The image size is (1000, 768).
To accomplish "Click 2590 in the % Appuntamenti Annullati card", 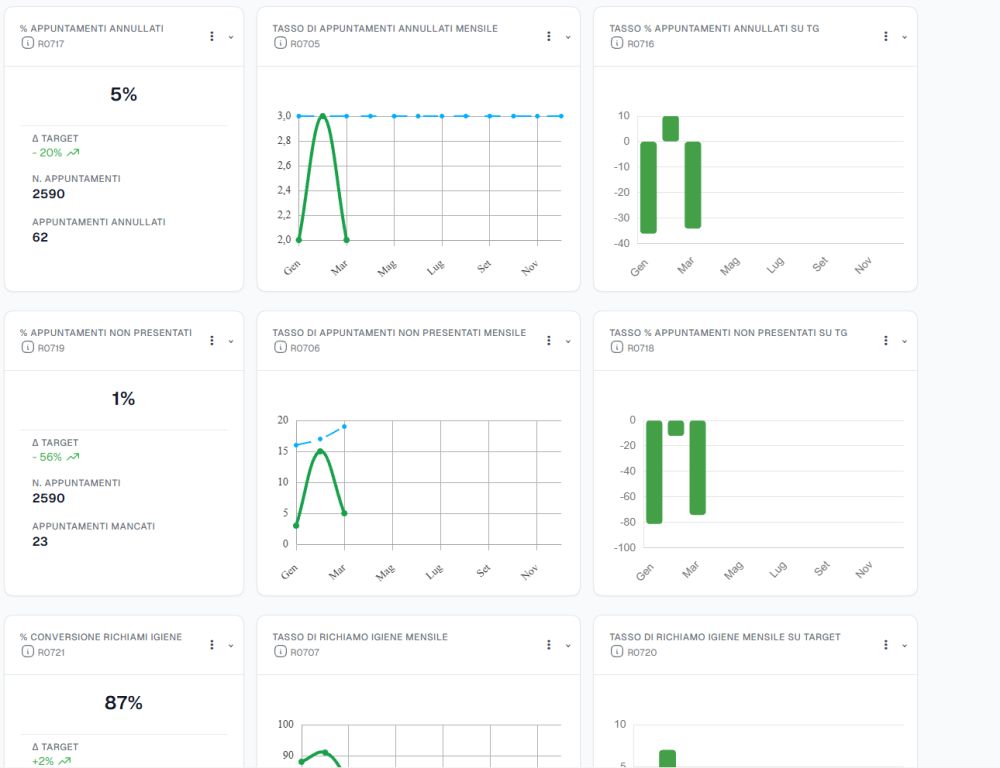I will click(x=48, y=194).
